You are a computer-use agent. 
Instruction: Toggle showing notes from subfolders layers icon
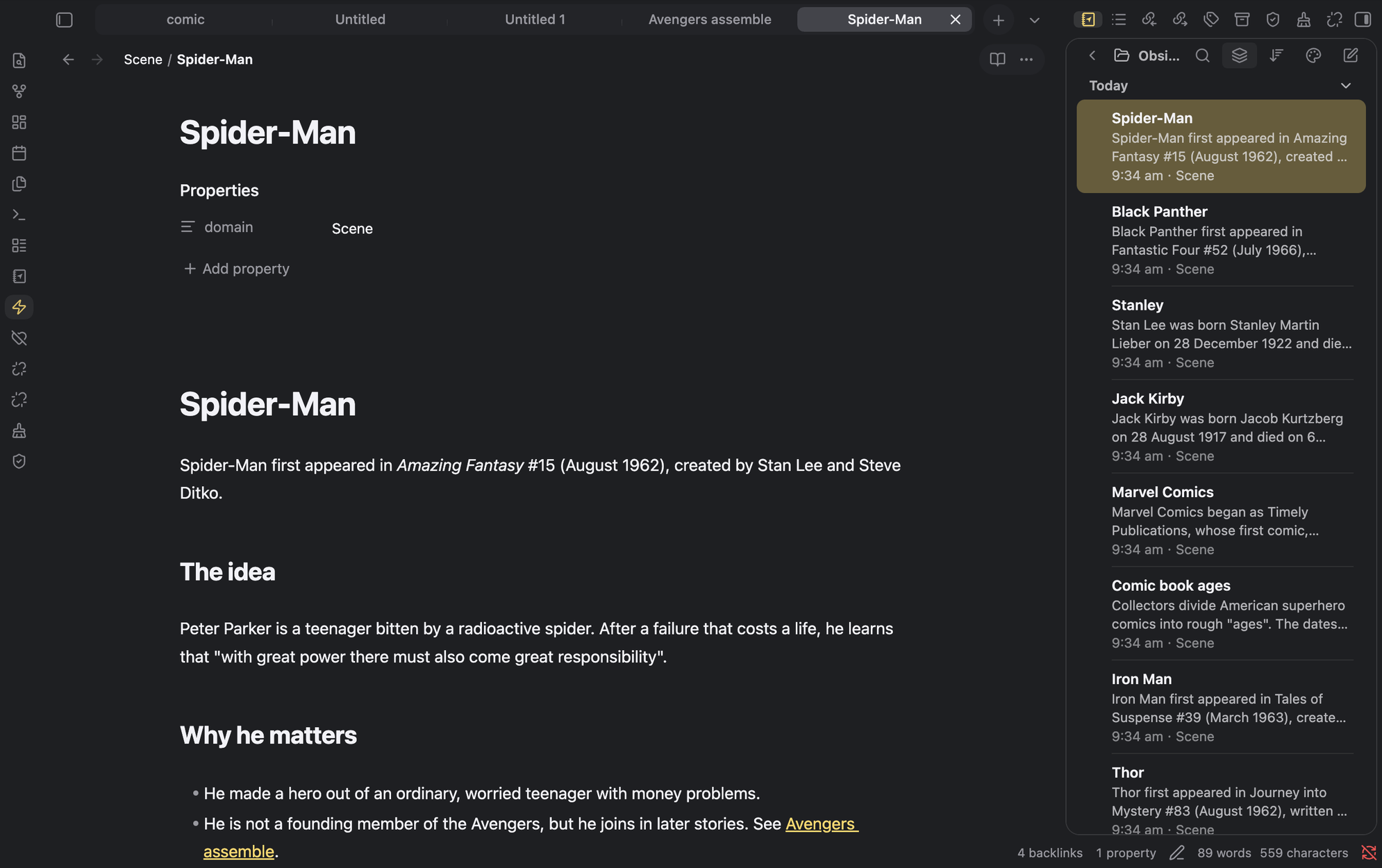(x=1240, y=56)
